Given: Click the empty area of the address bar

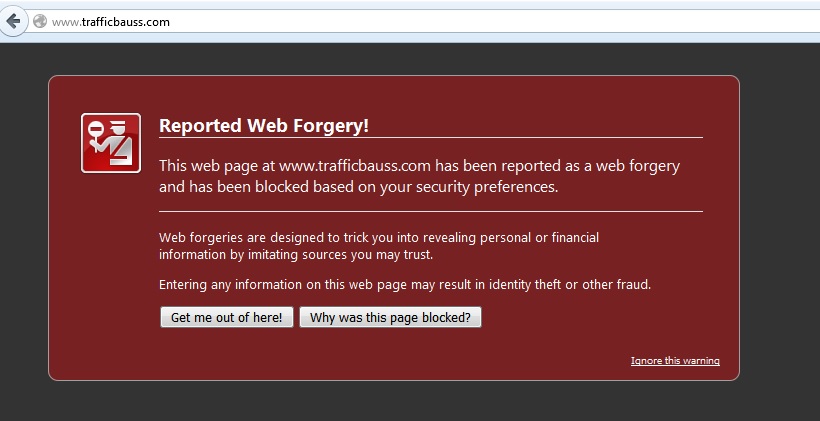Looking at the screenshot, I should tap(492, 22).
